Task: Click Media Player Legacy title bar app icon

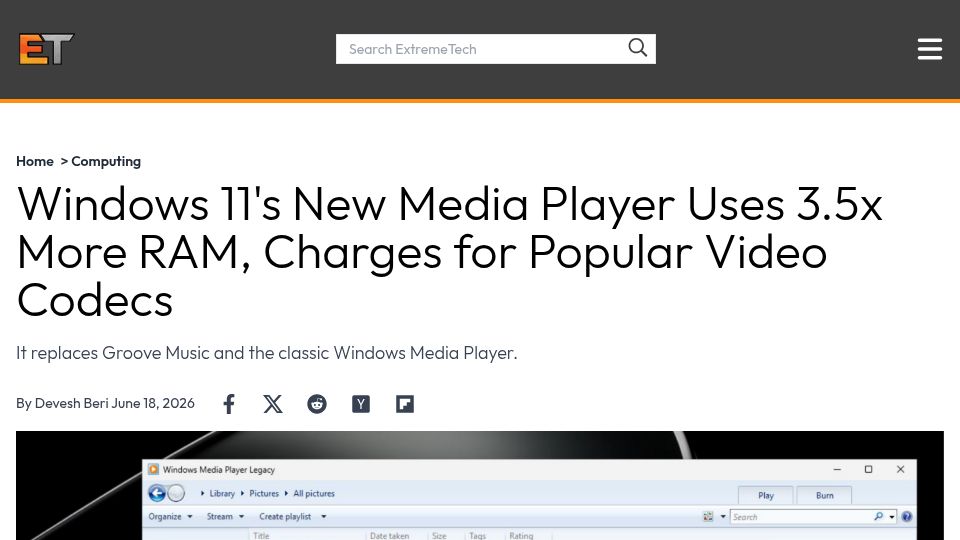Action: click(153, 470)
